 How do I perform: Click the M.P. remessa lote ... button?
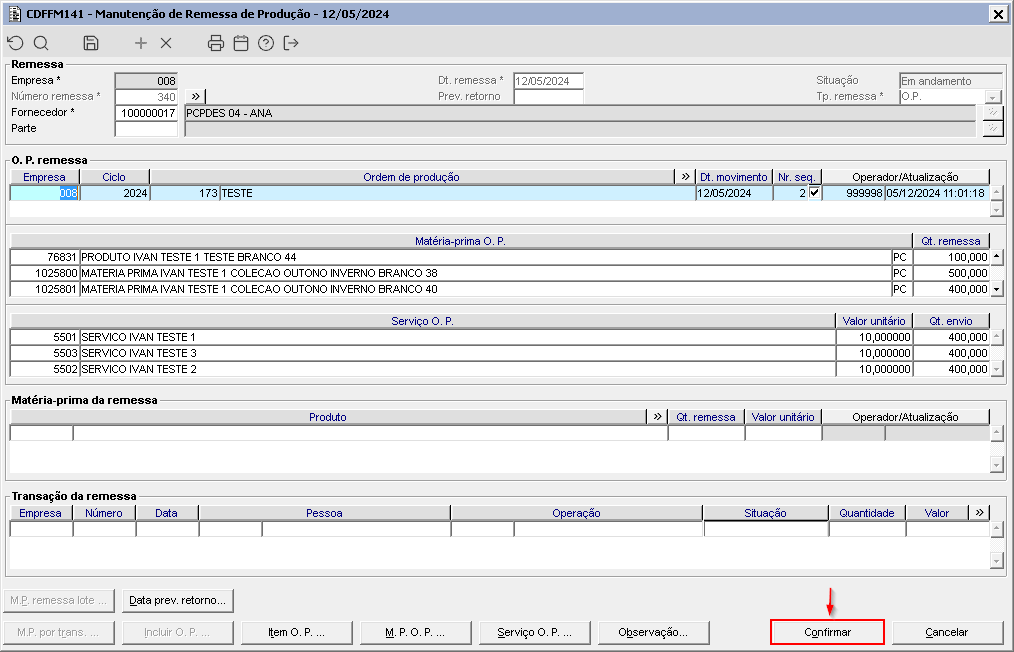pyautogui.click(x=58, y=600)
